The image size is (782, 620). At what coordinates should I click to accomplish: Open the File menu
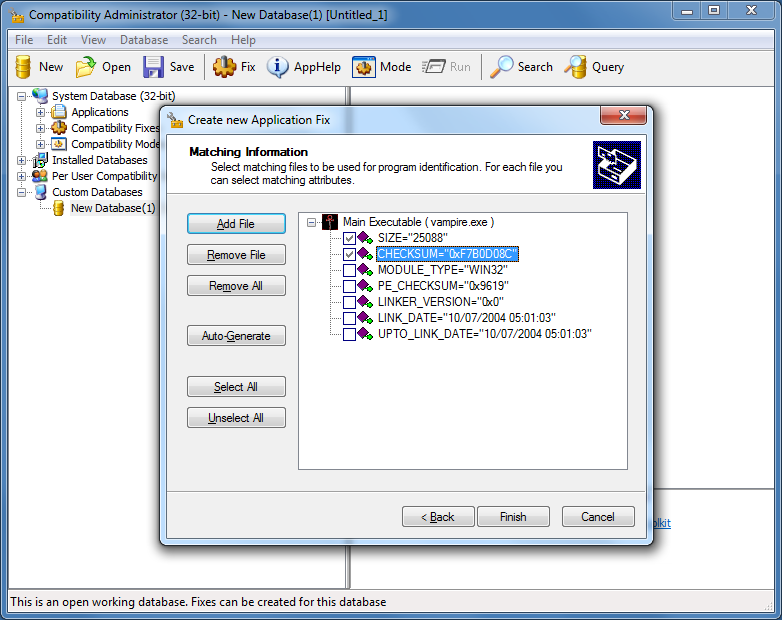click(x=24, y=40)
